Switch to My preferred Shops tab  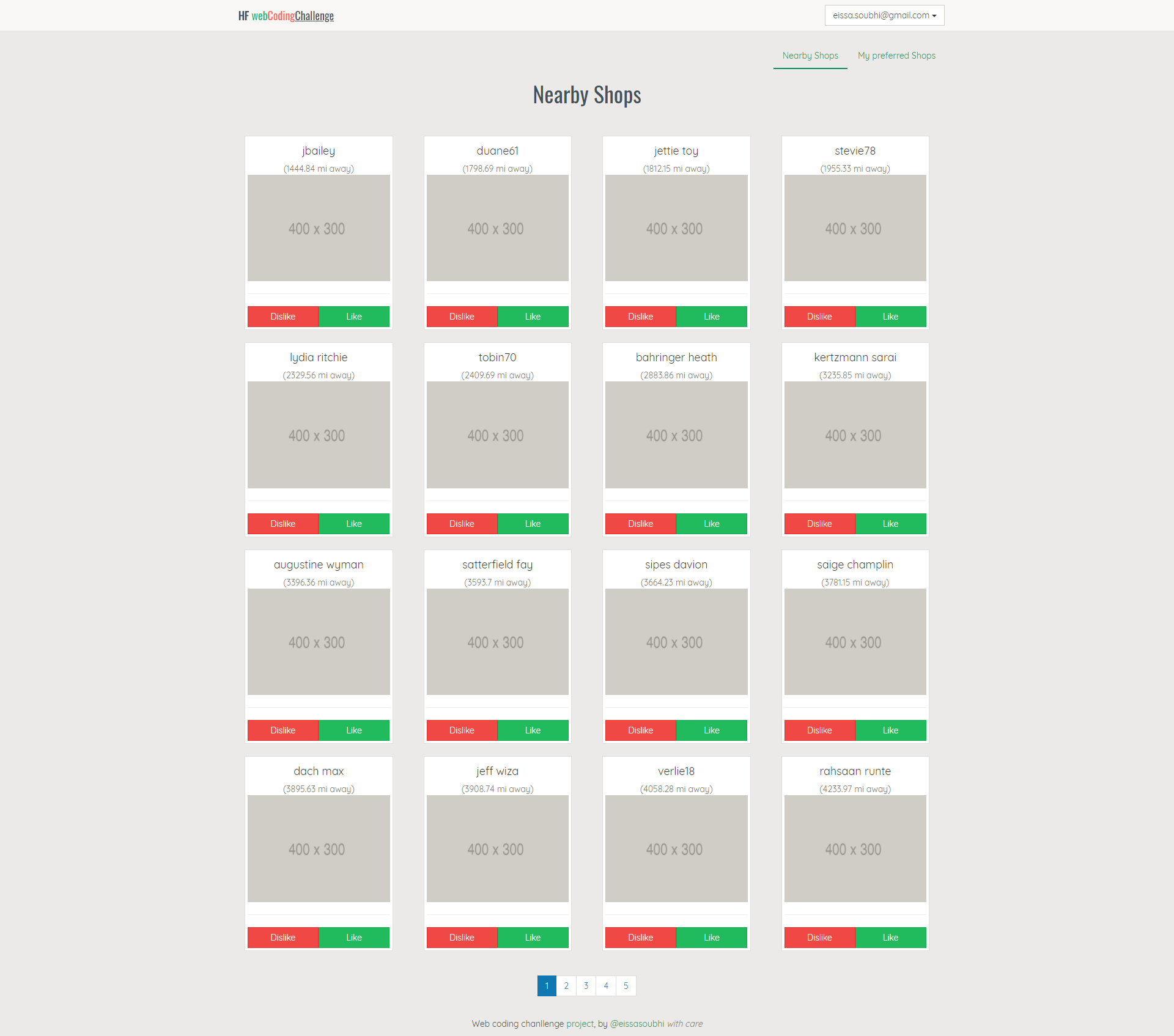[x=896, y=56]
